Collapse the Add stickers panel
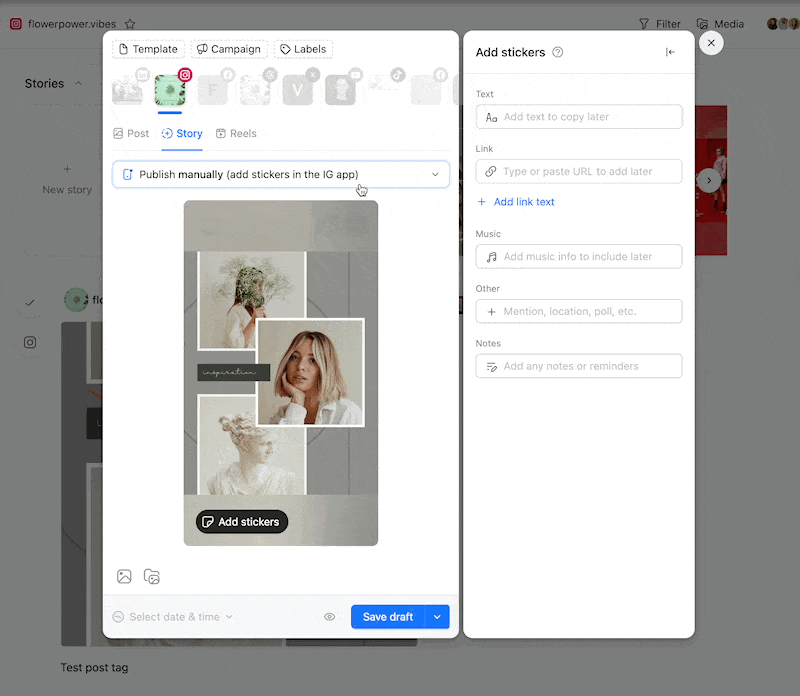Viewport: 800px width, 696px height. (x=670, y=52)
